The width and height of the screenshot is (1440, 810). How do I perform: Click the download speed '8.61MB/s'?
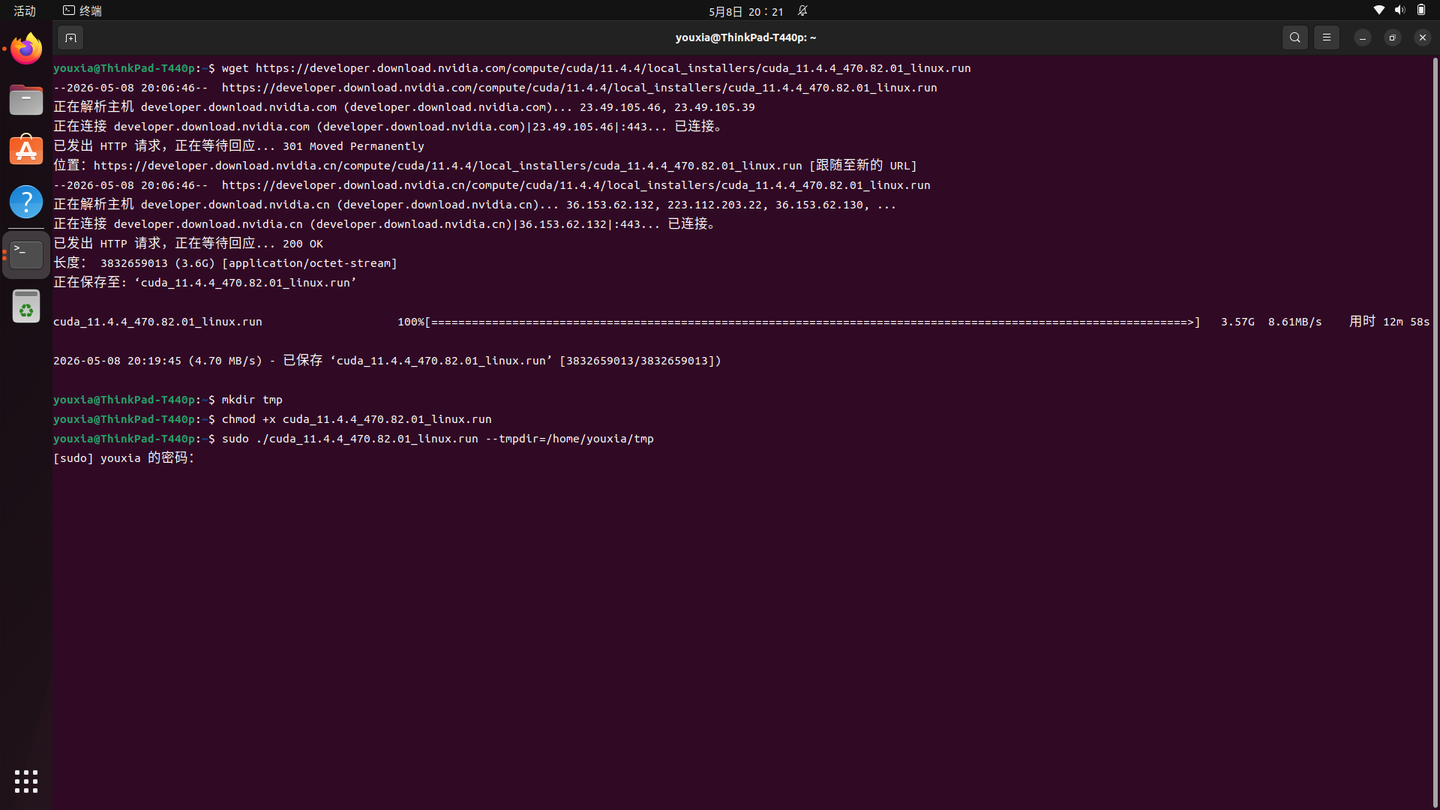(x=1295, y=322)
